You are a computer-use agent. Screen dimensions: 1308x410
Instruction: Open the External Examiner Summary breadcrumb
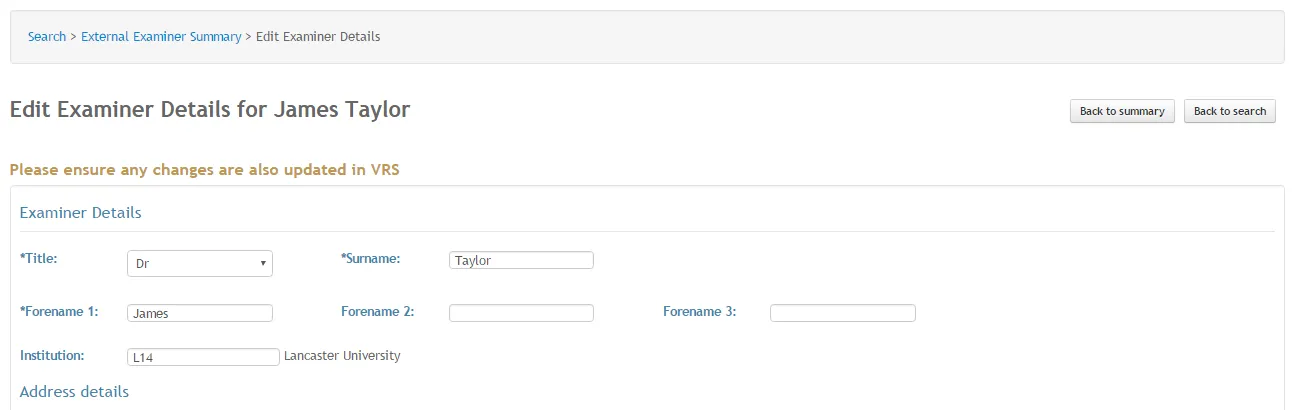[x=161, y=37]
